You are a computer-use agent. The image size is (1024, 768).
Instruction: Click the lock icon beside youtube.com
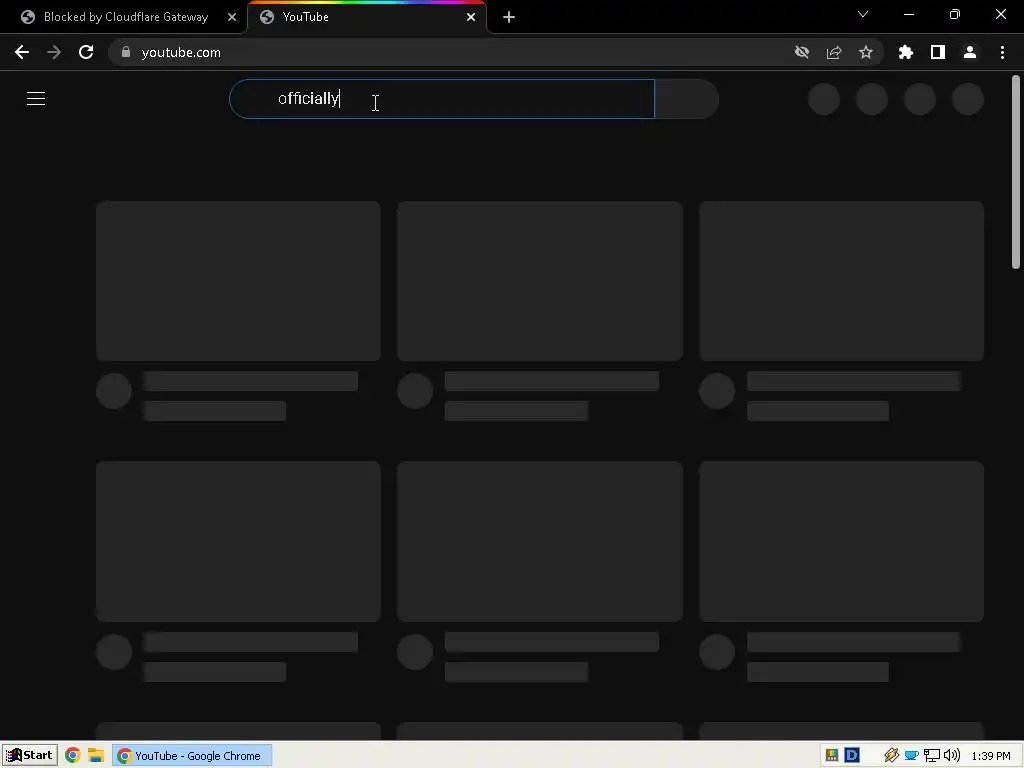(126, 52)
